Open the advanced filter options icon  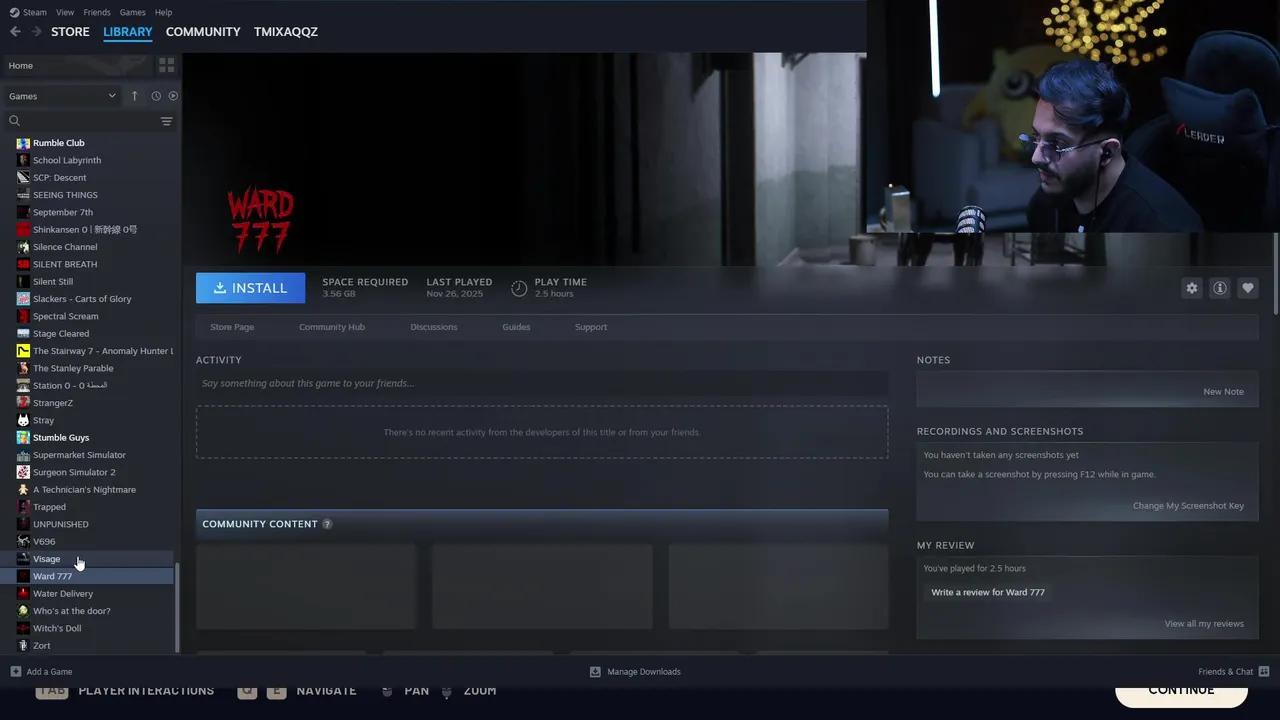(x=166, y=121)
